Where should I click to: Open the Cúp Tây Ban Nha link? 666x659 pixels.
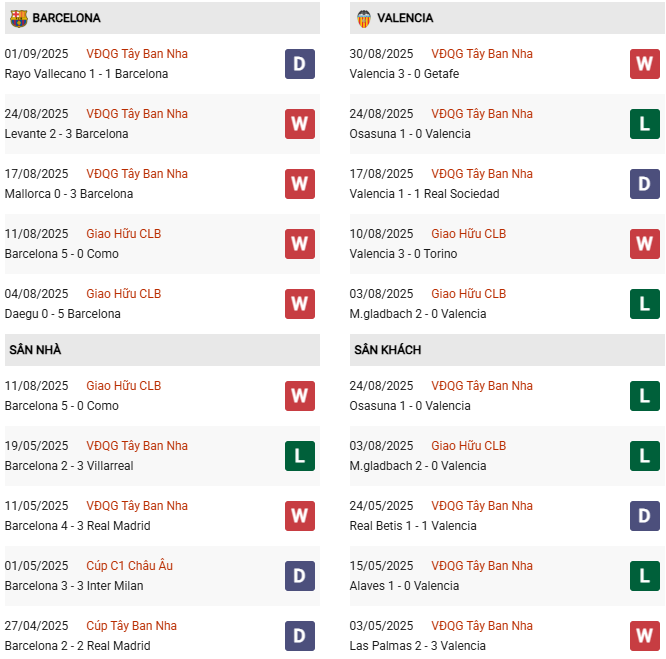pos(131,626)
